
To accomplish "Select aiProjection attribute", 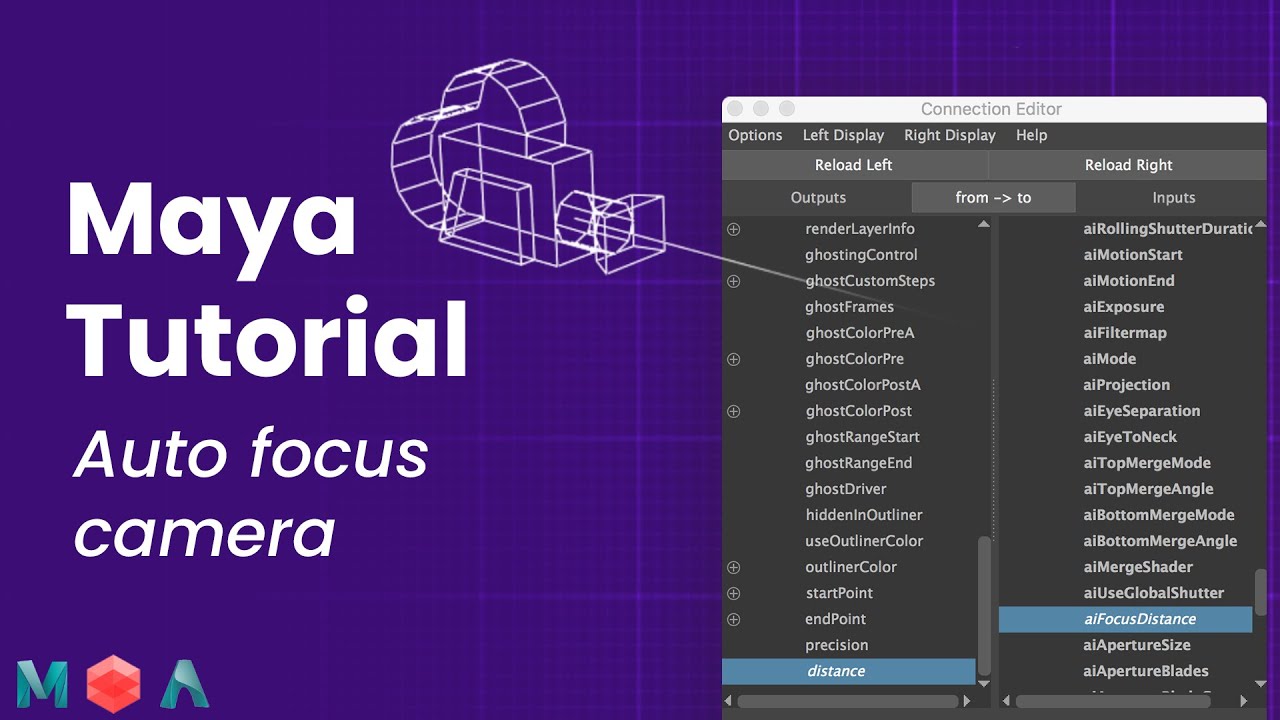I will [x=1126, y=385].
